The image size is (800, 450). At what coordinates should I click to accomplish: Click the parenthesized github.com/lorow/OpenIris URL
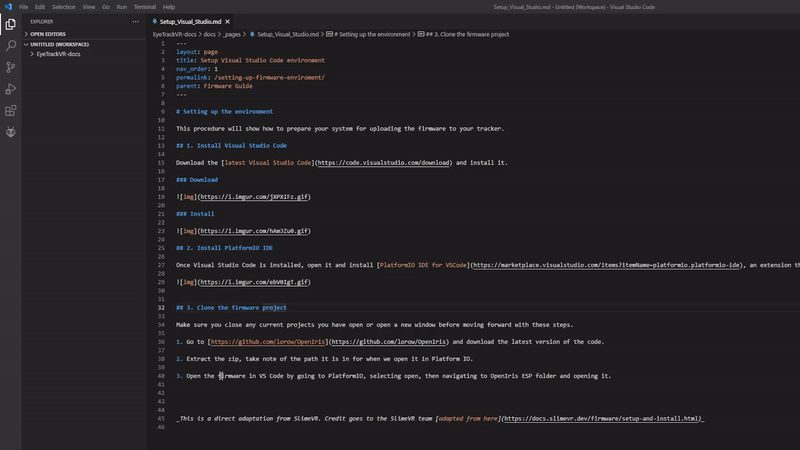coord(389,342)
